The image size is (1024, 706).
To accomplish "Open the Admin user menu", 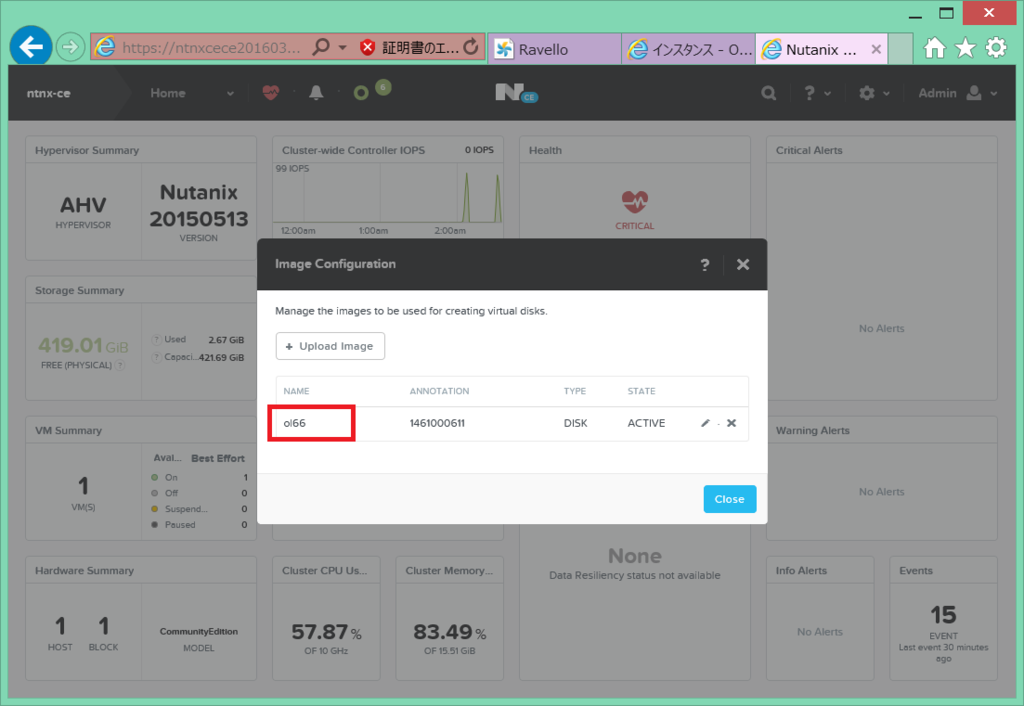I will click(x=957, y=93).
